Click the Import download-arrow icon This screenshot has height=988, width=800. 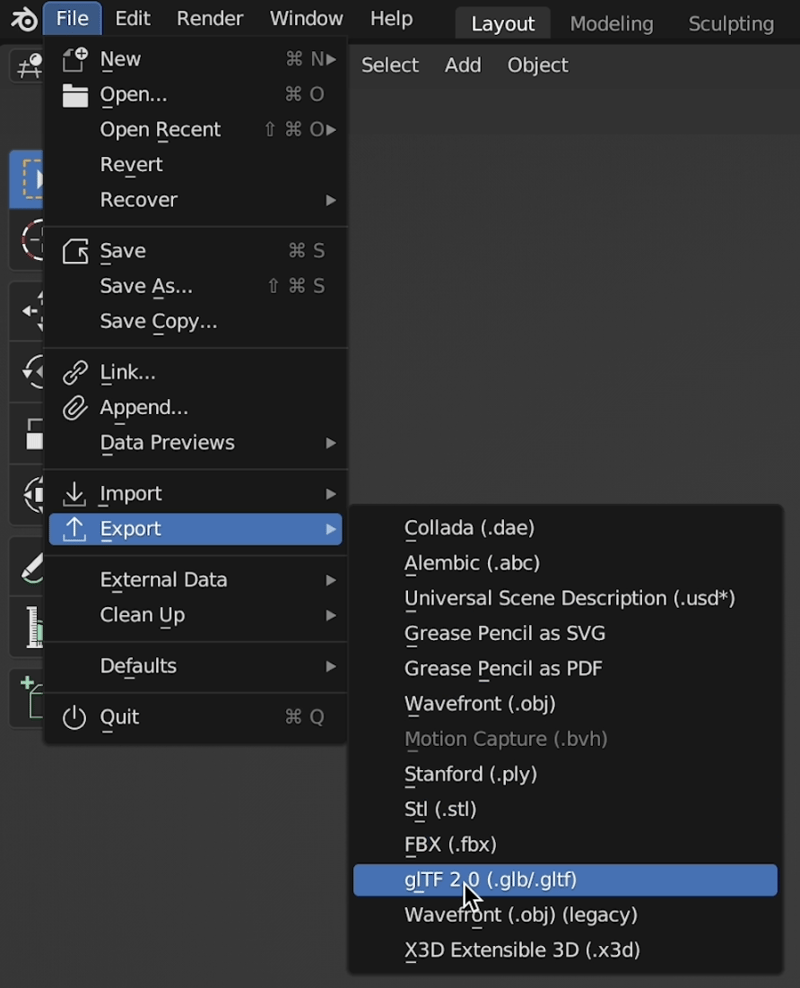(x=74, y=493)
